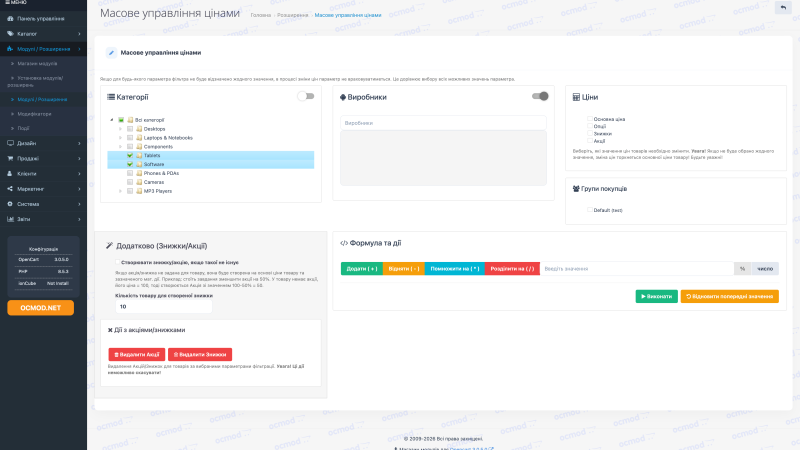Uncheck the Software category checkbox
The height and width of the screenshot is (450, 800).
coord(130,164)
